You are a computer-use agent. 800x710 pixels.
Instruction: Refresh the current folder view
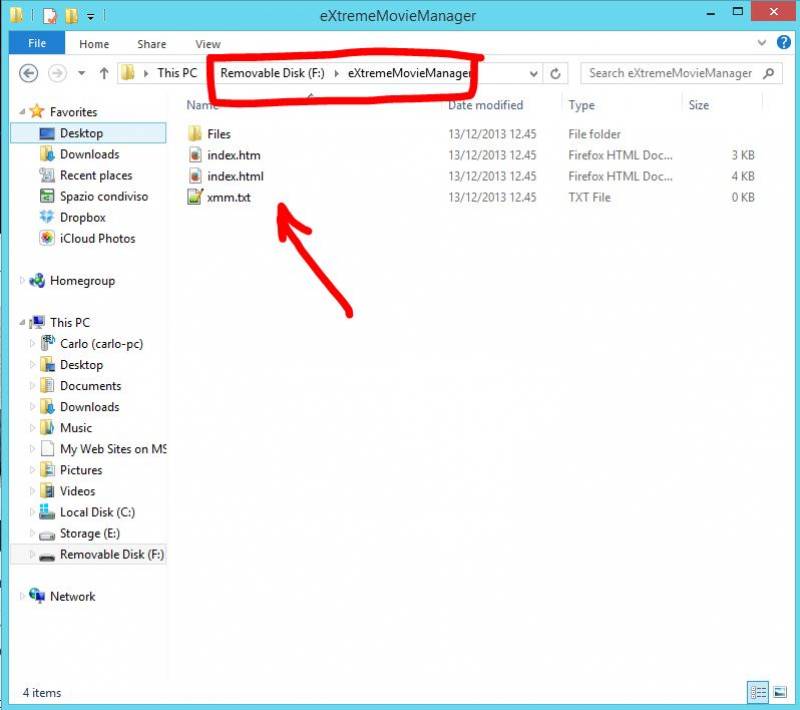click(x=556, y=74)
